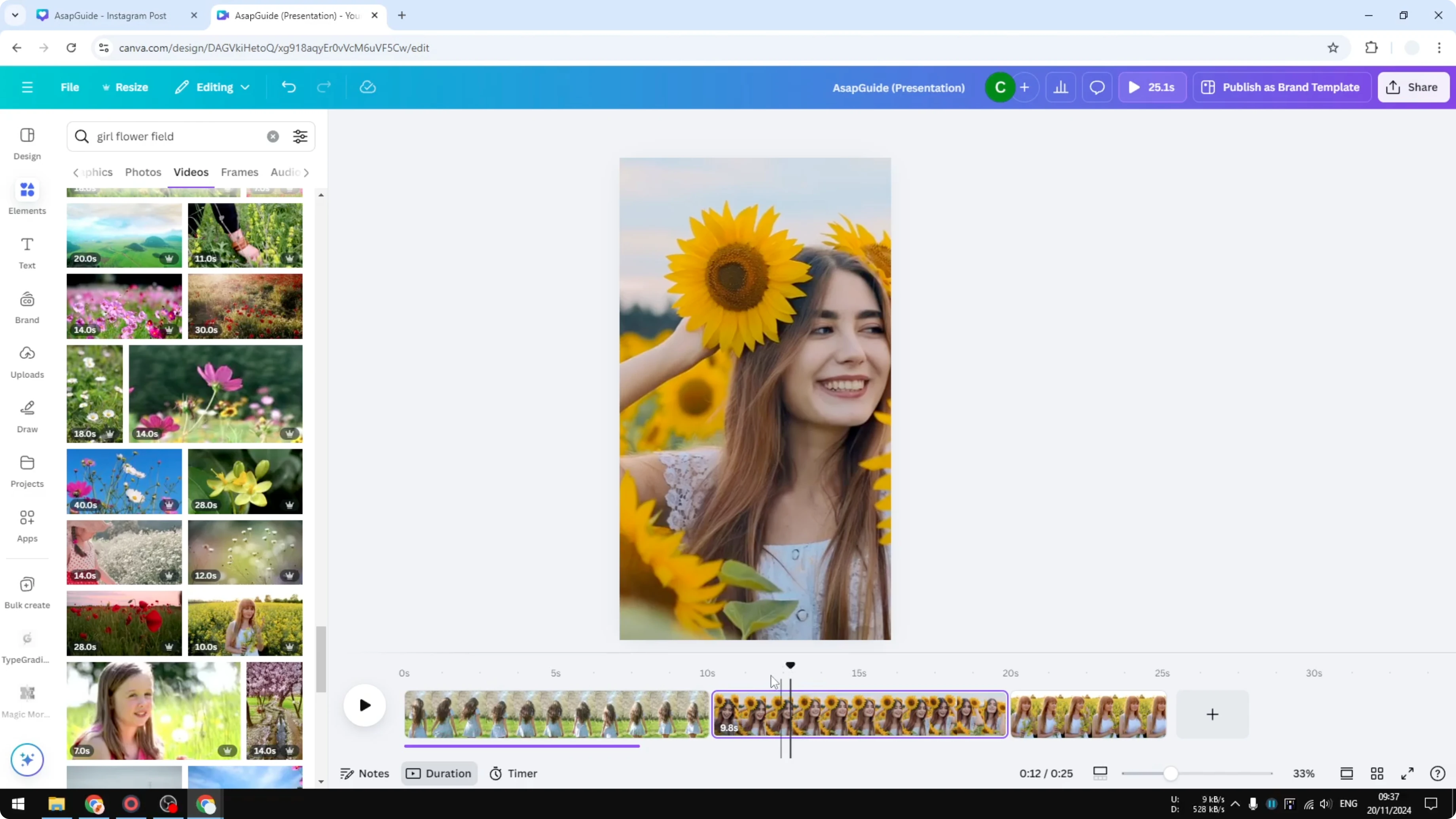Open the Editing mode dropdown
The image size is (1456, 819).
coord(212,87)
